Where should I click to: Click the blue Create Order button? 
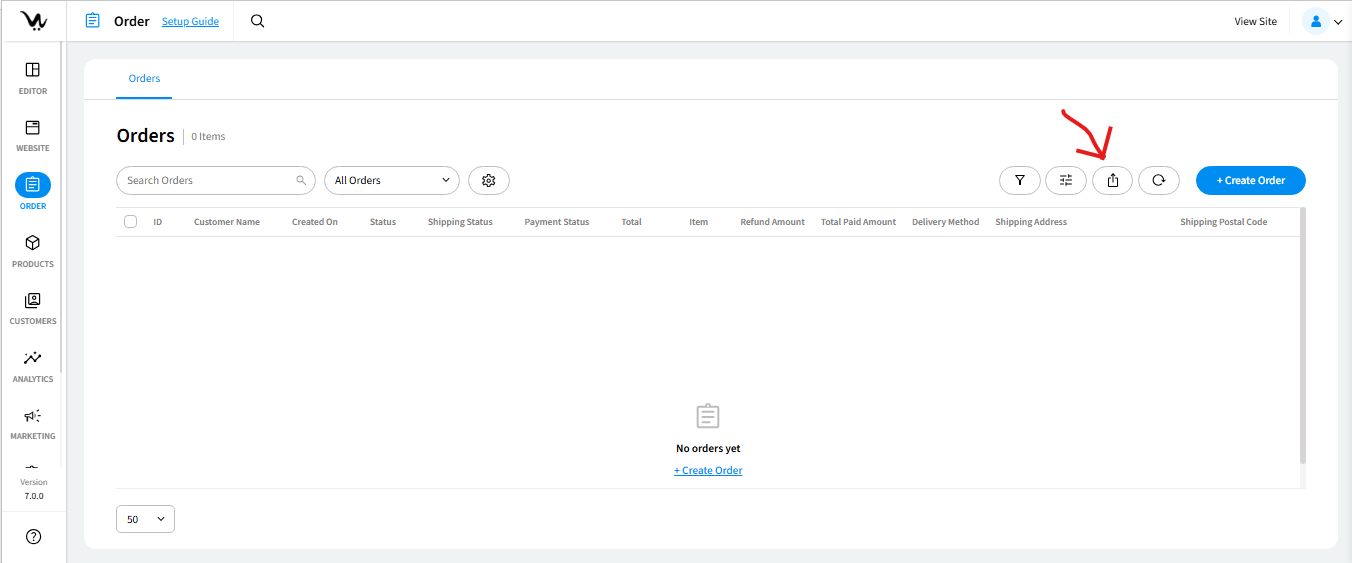1250,181
